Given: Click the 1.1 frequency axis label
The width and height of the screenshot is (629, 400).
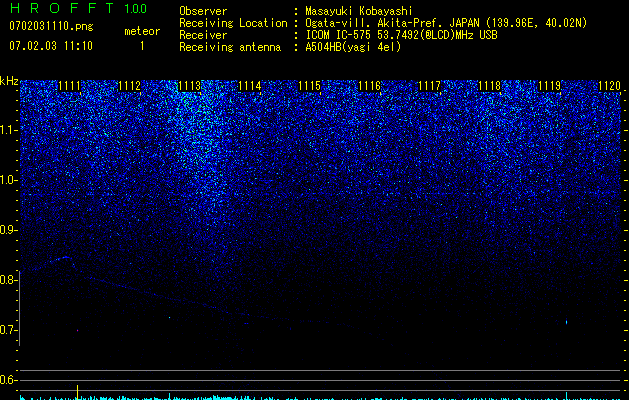Looking at the screenshot, I should [x=8, y=130].
